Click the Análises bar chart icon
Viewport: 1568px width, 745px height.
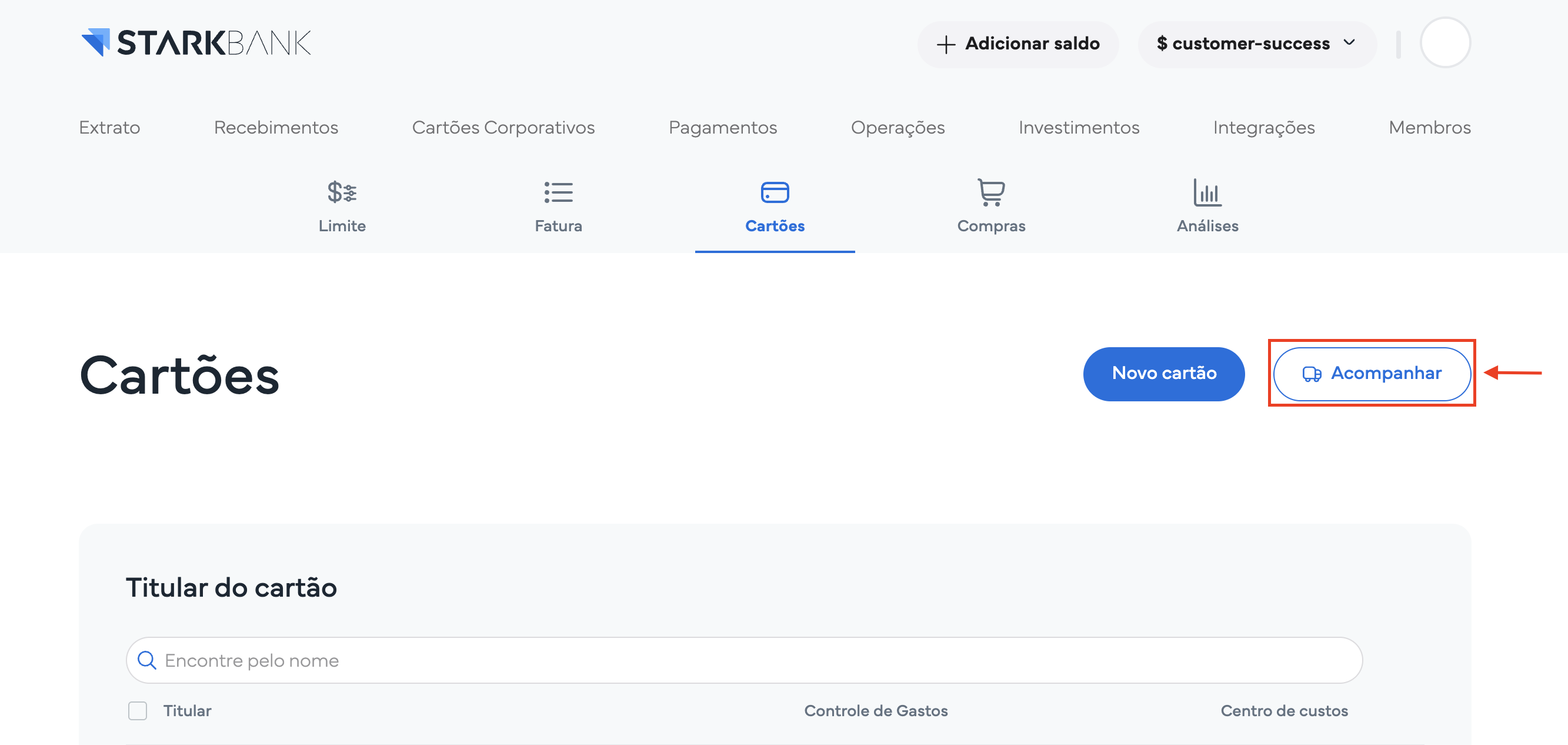[x=1207, y=192]
